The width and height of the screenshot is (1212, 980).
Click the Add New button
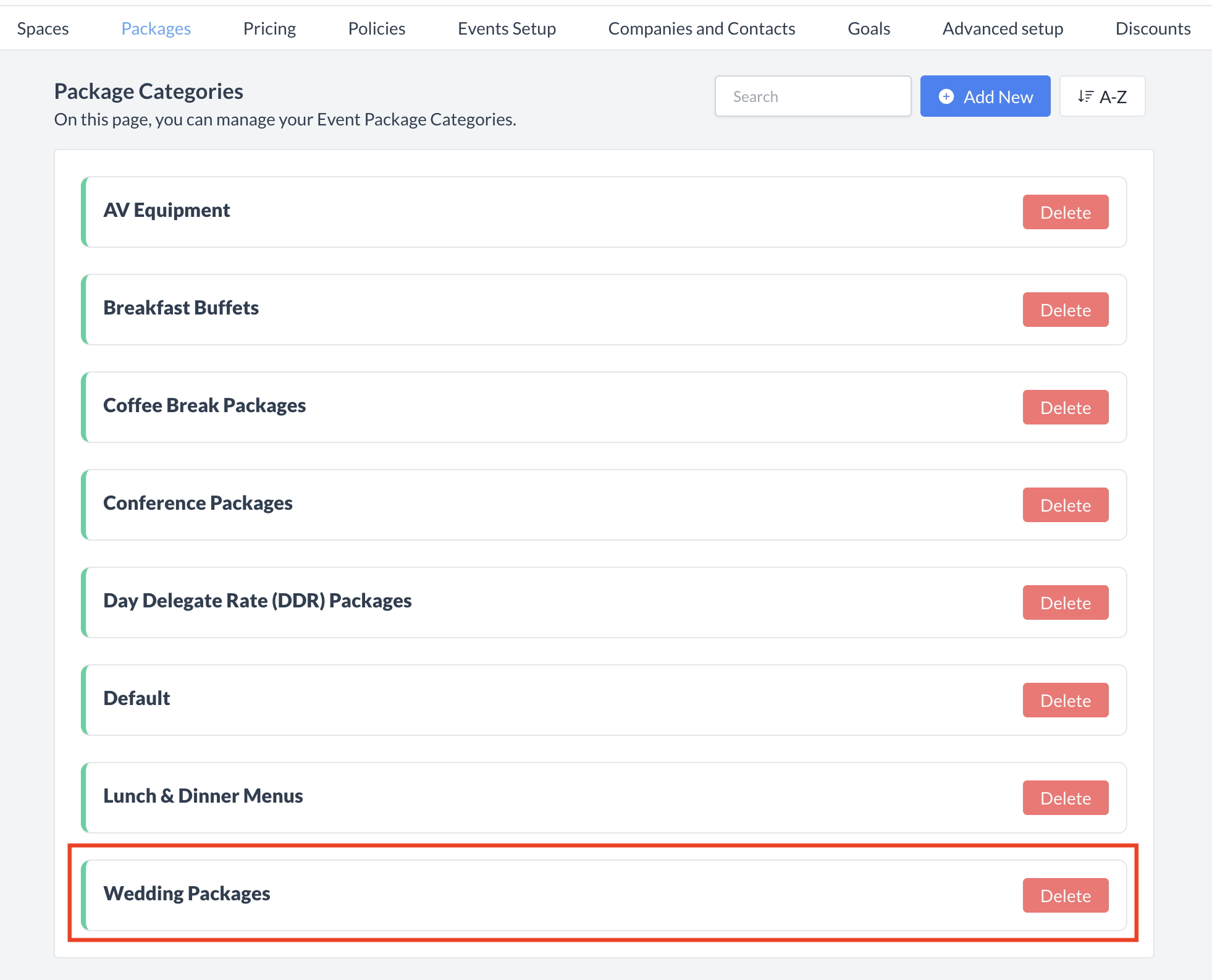point(985,96)
